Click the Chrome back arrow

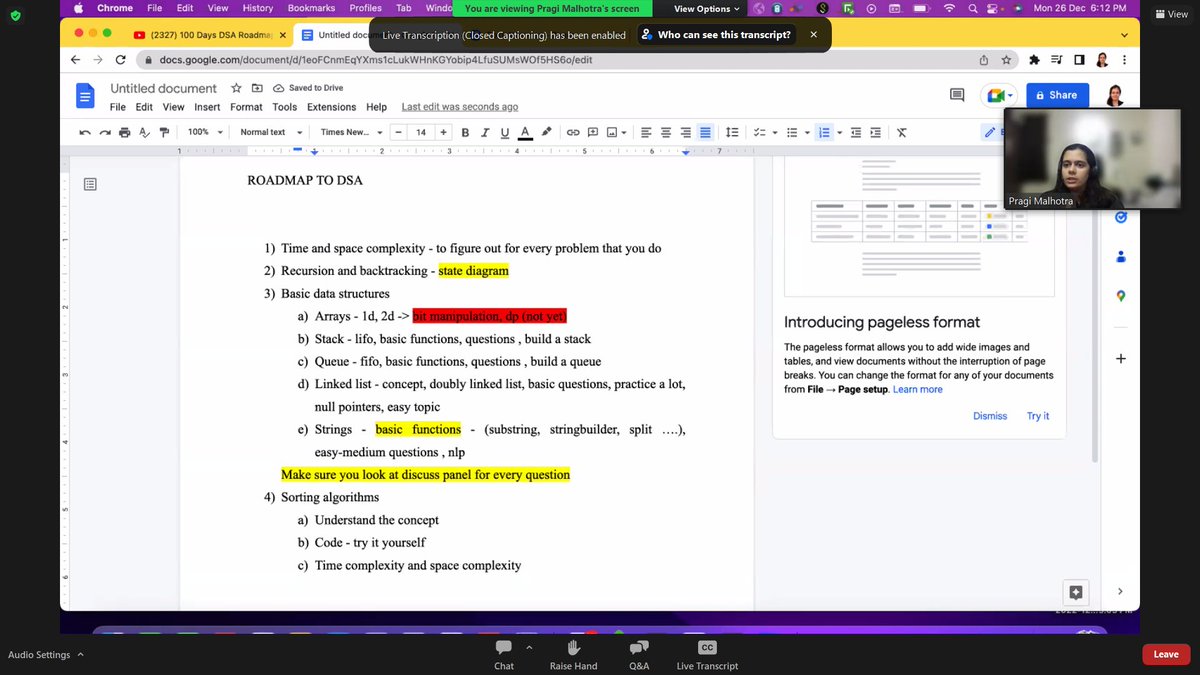click(x=77, y=60)
